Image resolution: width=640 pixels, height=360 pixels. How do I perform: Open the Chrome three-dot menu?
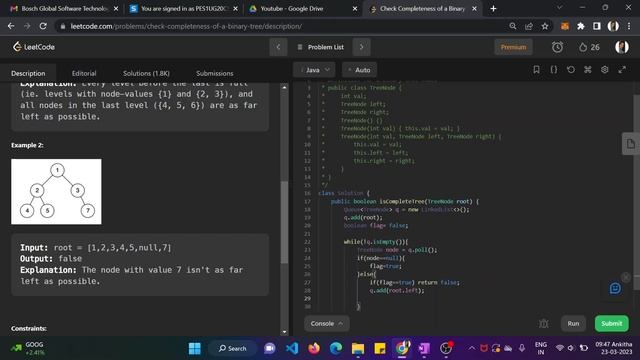pos(629,26)
